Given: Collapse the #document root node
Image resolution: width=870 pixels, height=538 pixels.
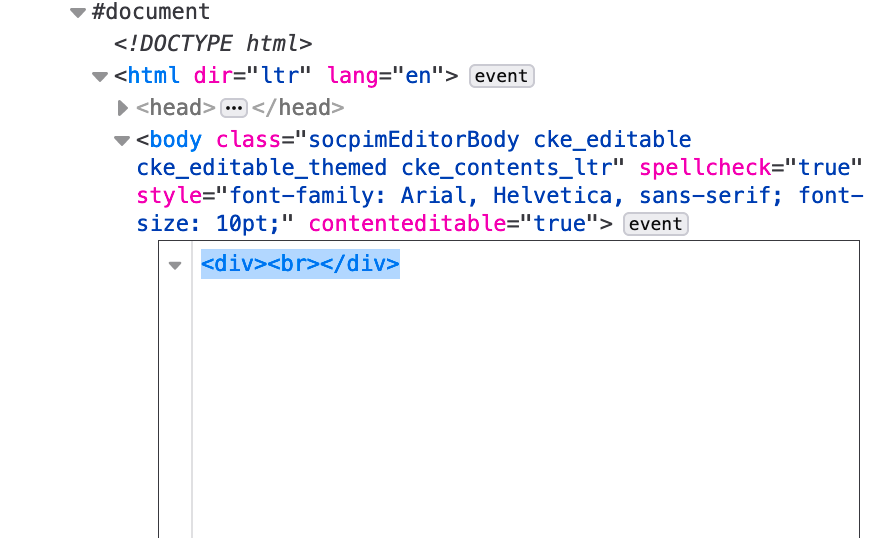Looking at the screenshot, I should coord(78,13).
